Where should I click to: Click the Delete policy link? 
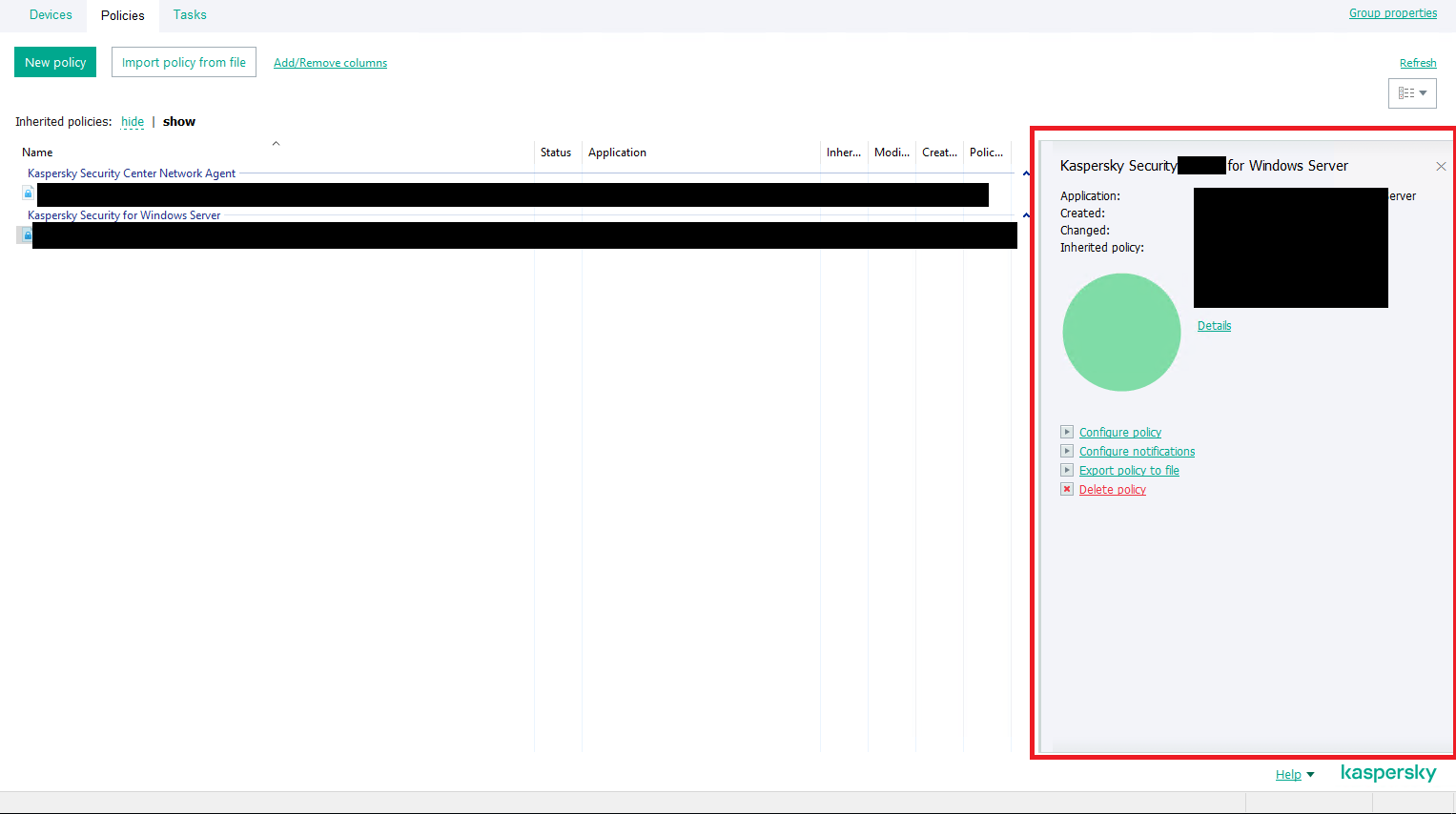1113,490
